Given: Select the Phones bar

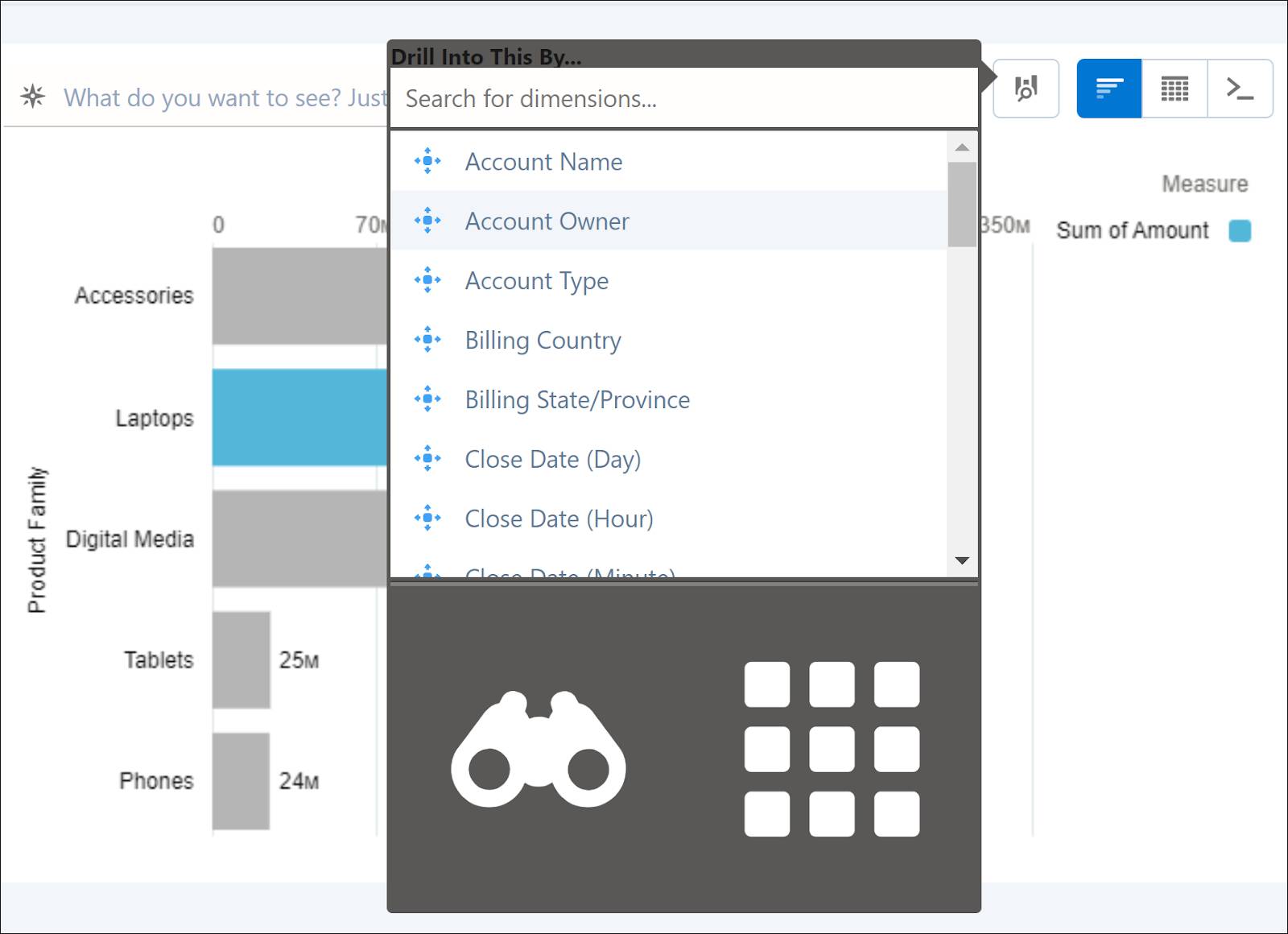Looking at the screenshot, I should coord(241,781).
